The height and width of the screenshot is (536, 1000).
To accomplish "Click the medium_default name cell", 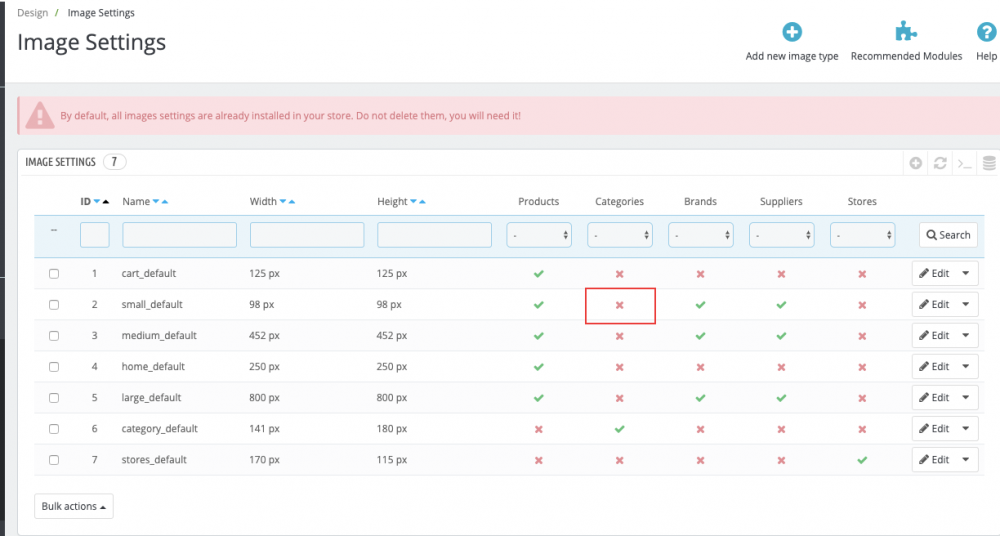I will pos(159,336).
